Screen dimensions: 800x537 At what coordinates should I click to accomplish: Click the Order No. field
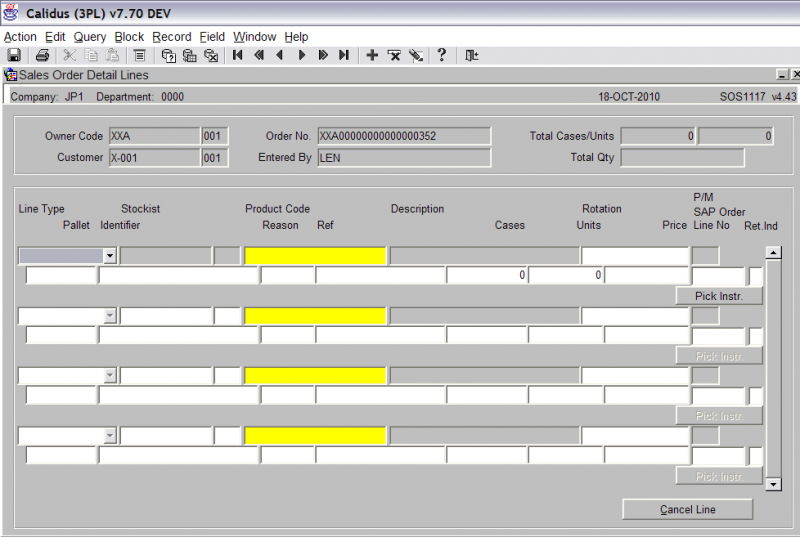pos(404,136)
